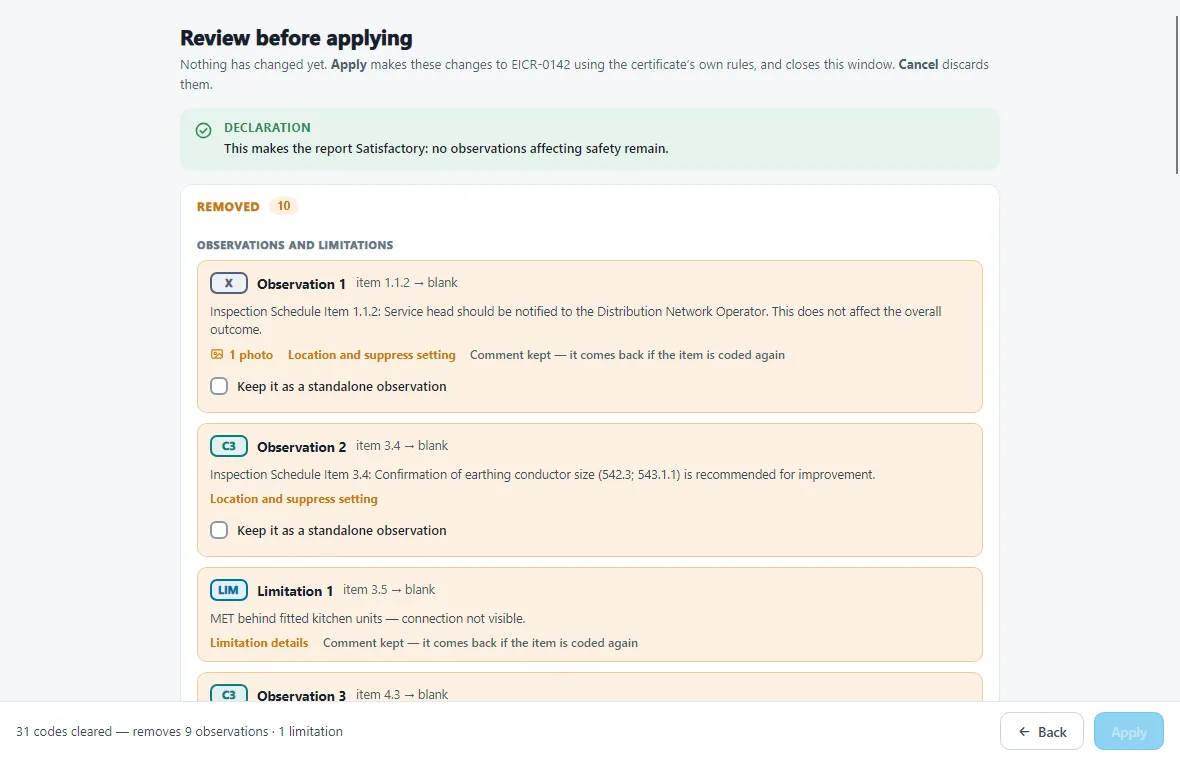Click the Apply button

pyautogui.click(x=1128, y=731)
